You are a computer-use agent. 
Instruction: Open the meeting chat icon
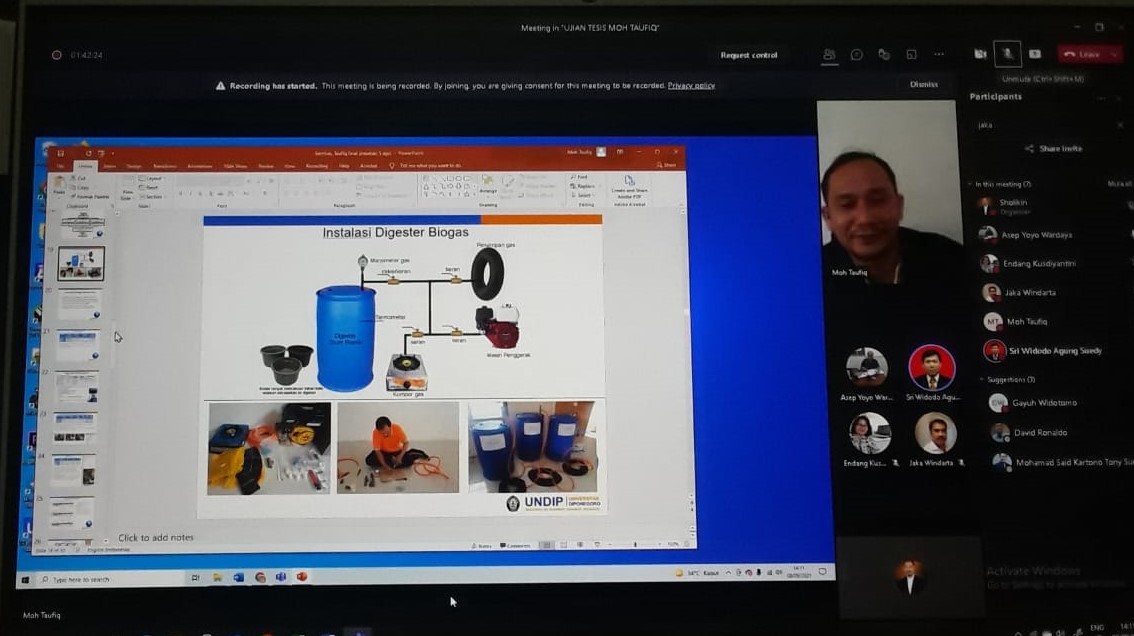pyautogui.click(x=856, y=55)
